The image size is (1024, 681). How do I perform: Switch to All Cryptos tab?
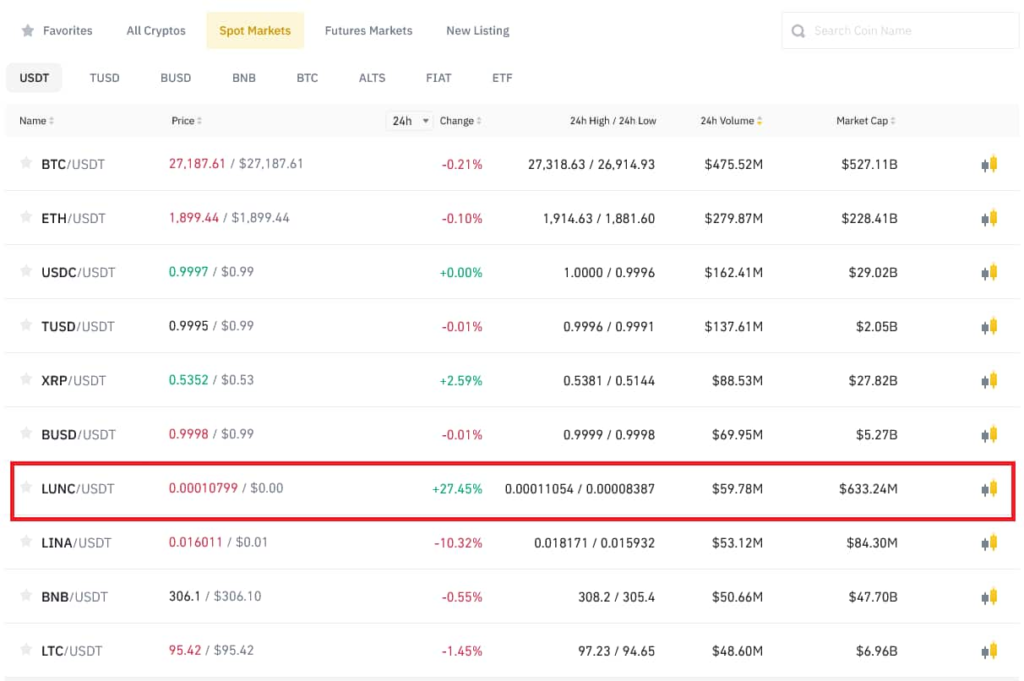tap(156, 31)
